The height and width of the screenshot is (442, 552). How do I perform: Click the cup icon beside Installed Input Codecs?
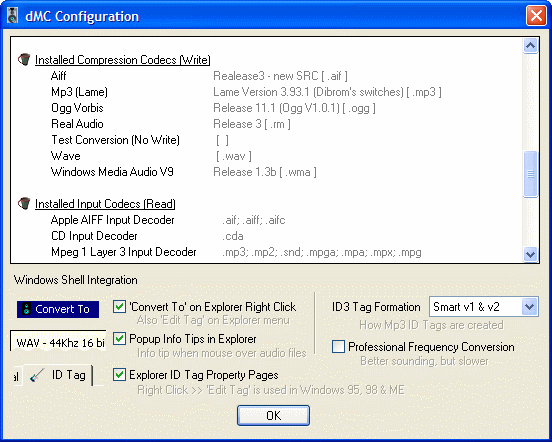(24, 203)
